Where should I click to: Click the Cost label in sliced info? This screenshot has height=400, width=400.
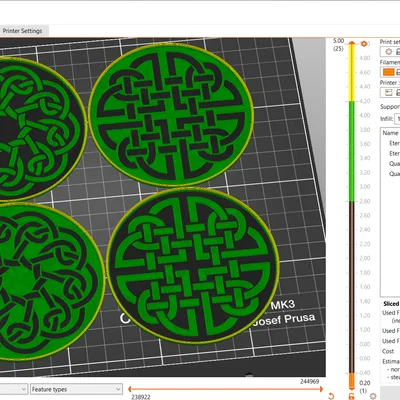click(x=388, y=351)
